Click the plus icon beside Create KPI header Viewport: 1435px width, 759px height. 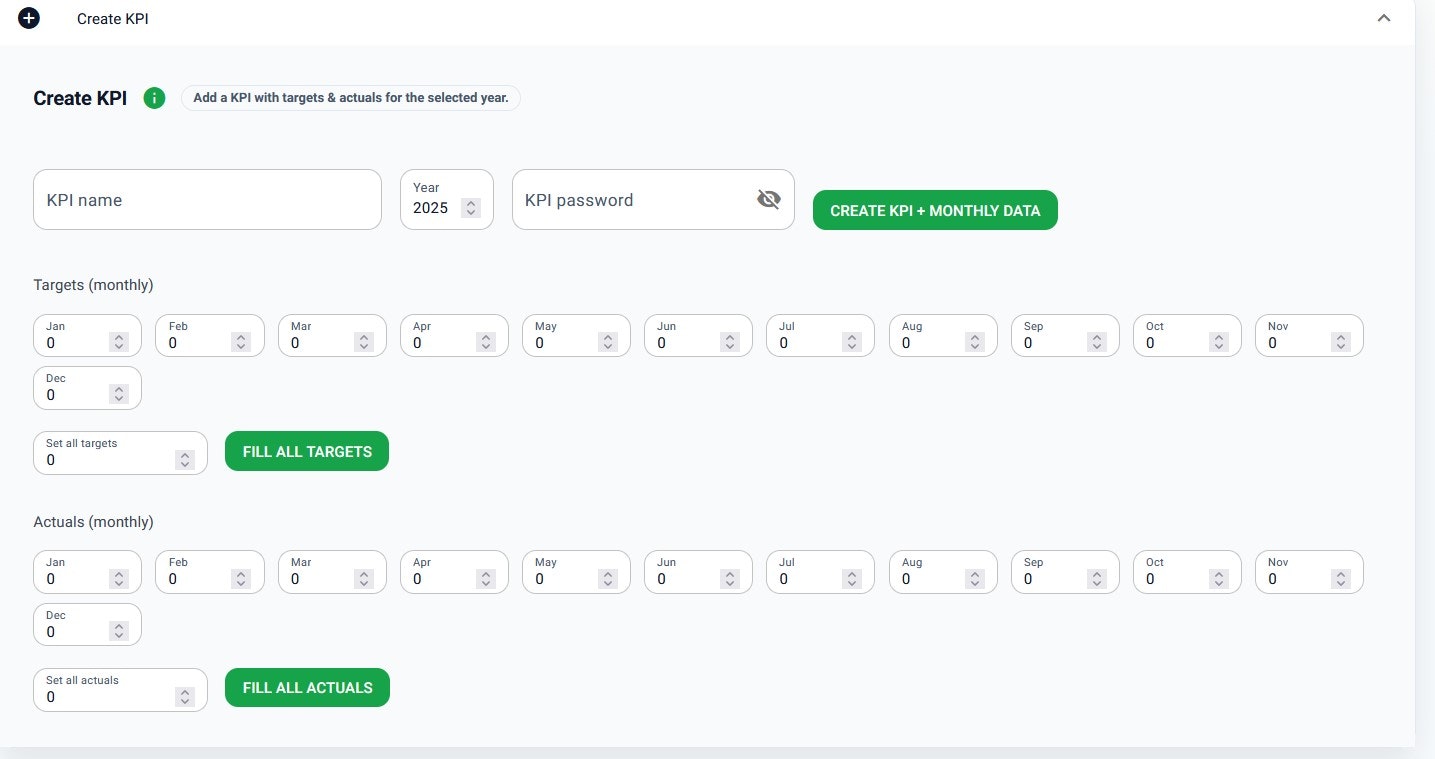pyautogui.click(x=28, y=18)
